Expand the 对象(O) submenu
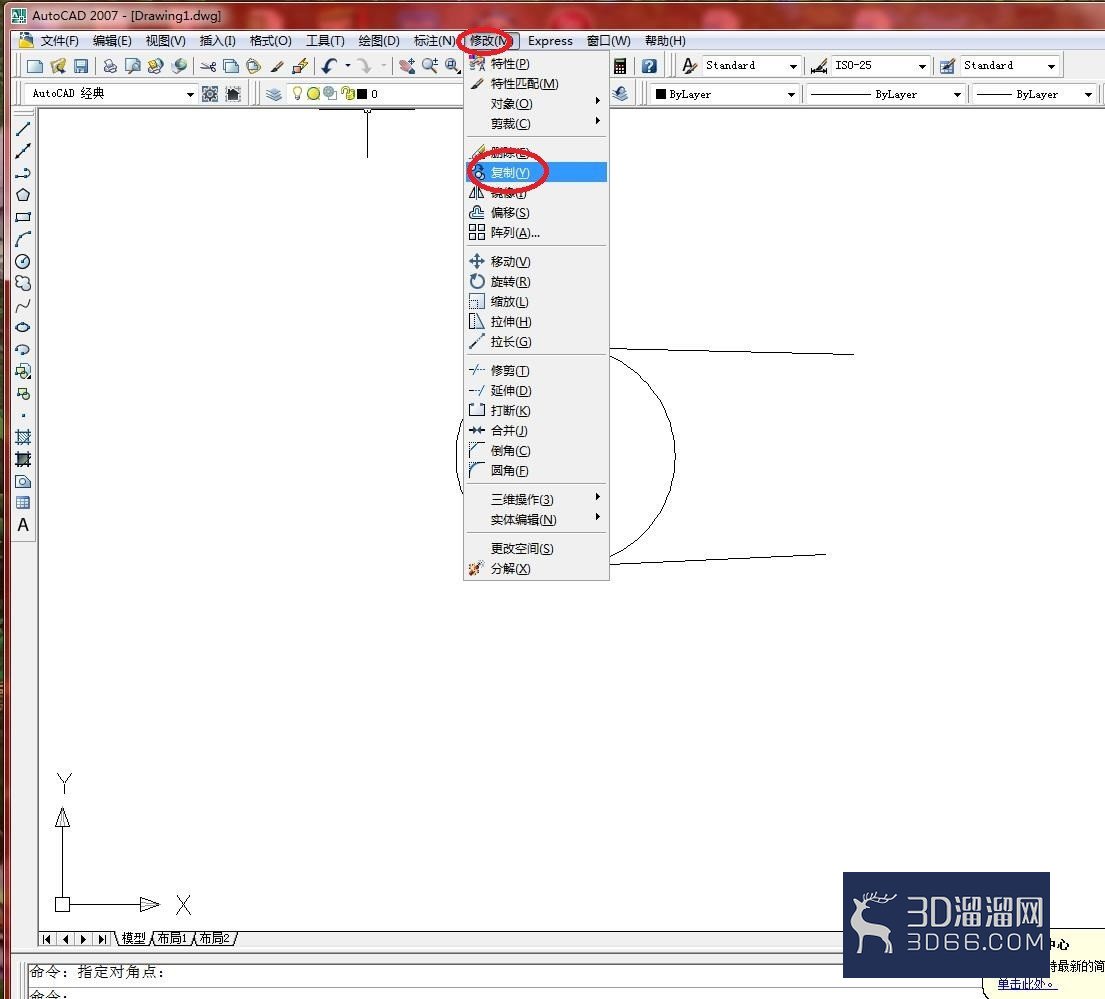1105x999 pixels. tap(536, 104)
